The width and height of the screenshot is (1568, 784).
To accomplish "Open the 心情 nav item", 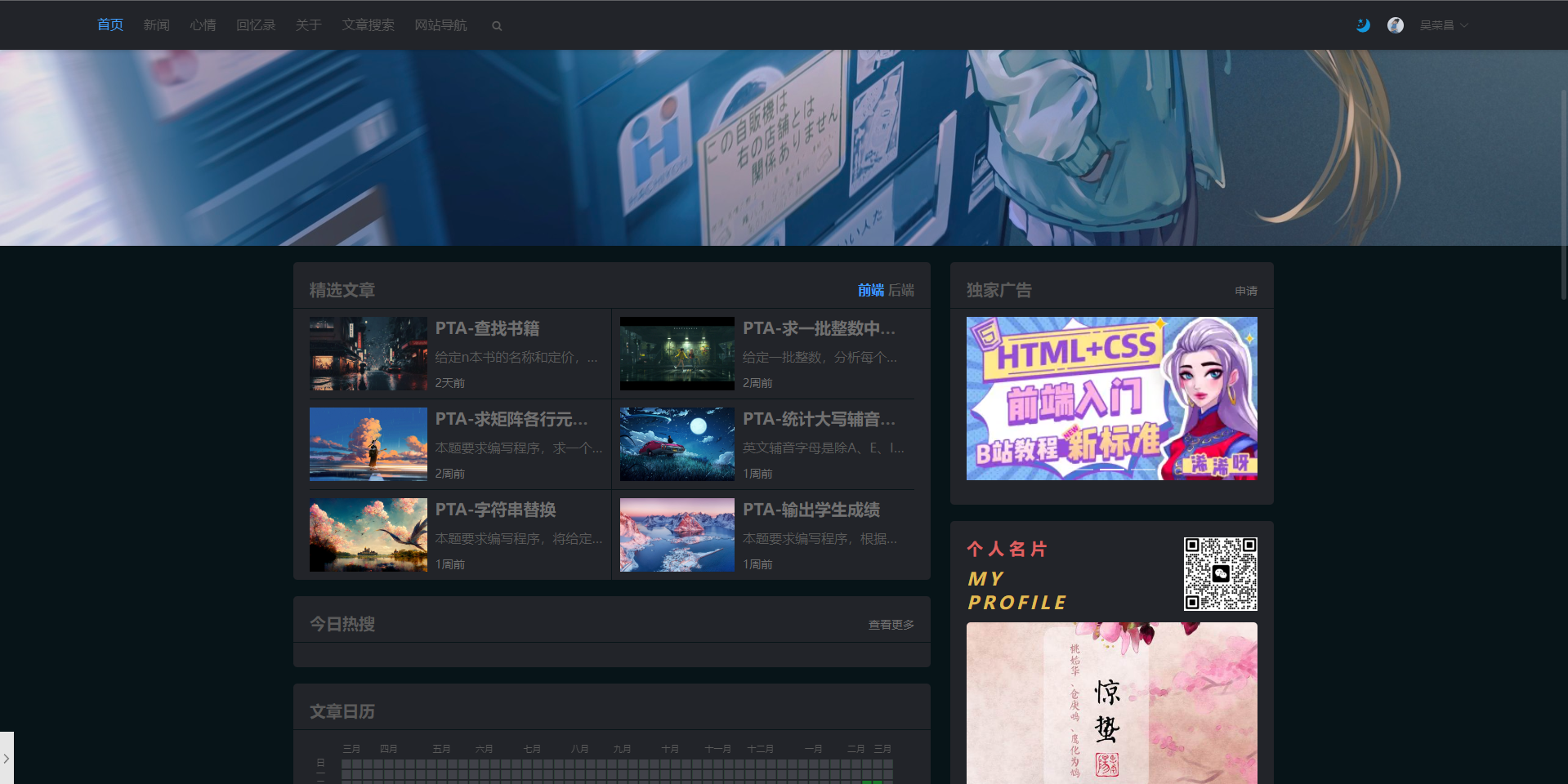I will pos(203,25).
